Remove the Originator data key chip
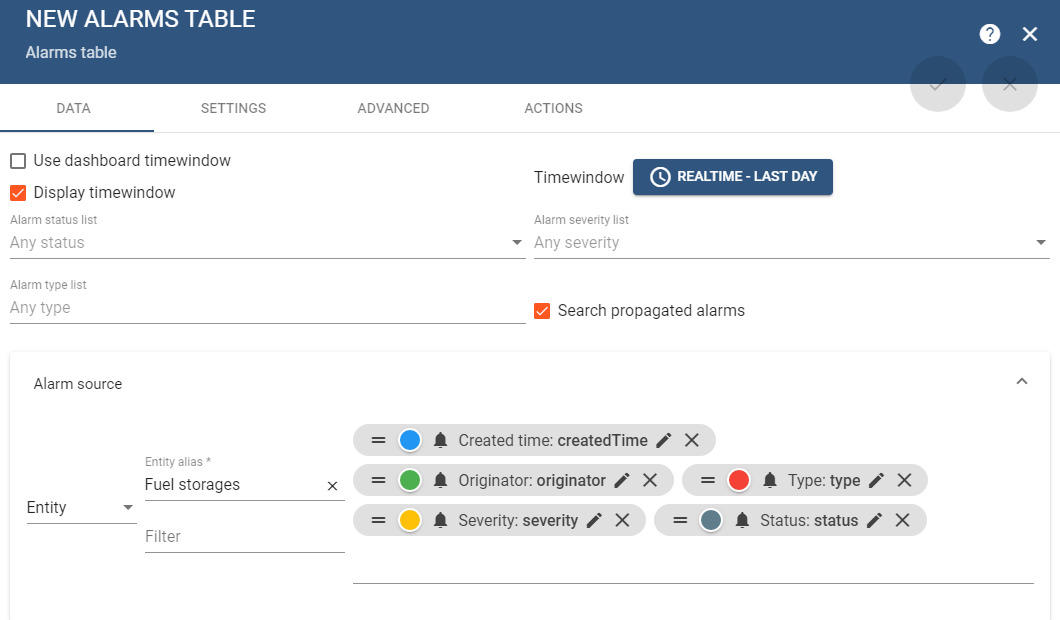 (x=650, y=480)
